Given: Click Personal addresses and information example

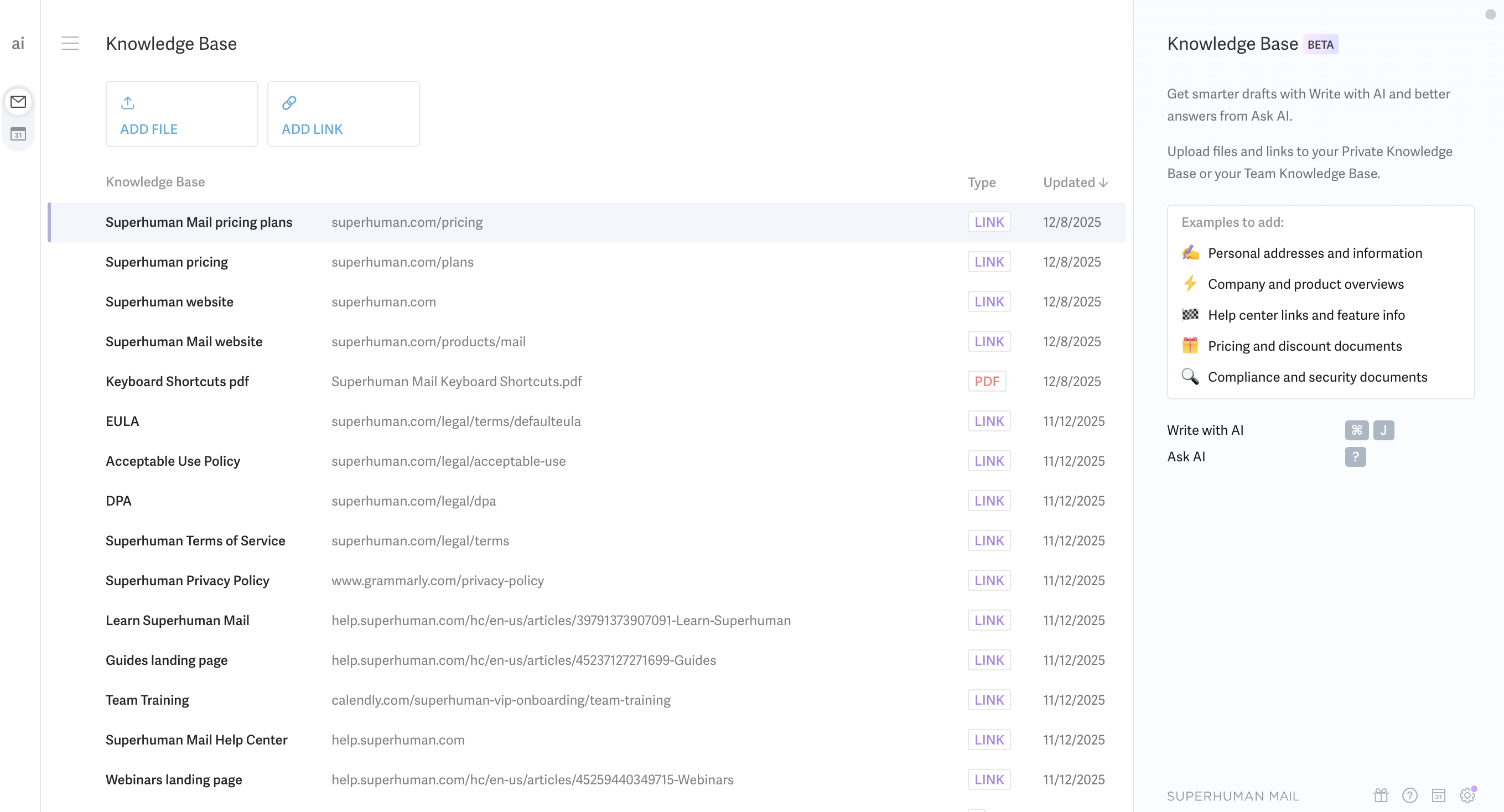Looking at the screenshot, I should [x=1315, y=253].
